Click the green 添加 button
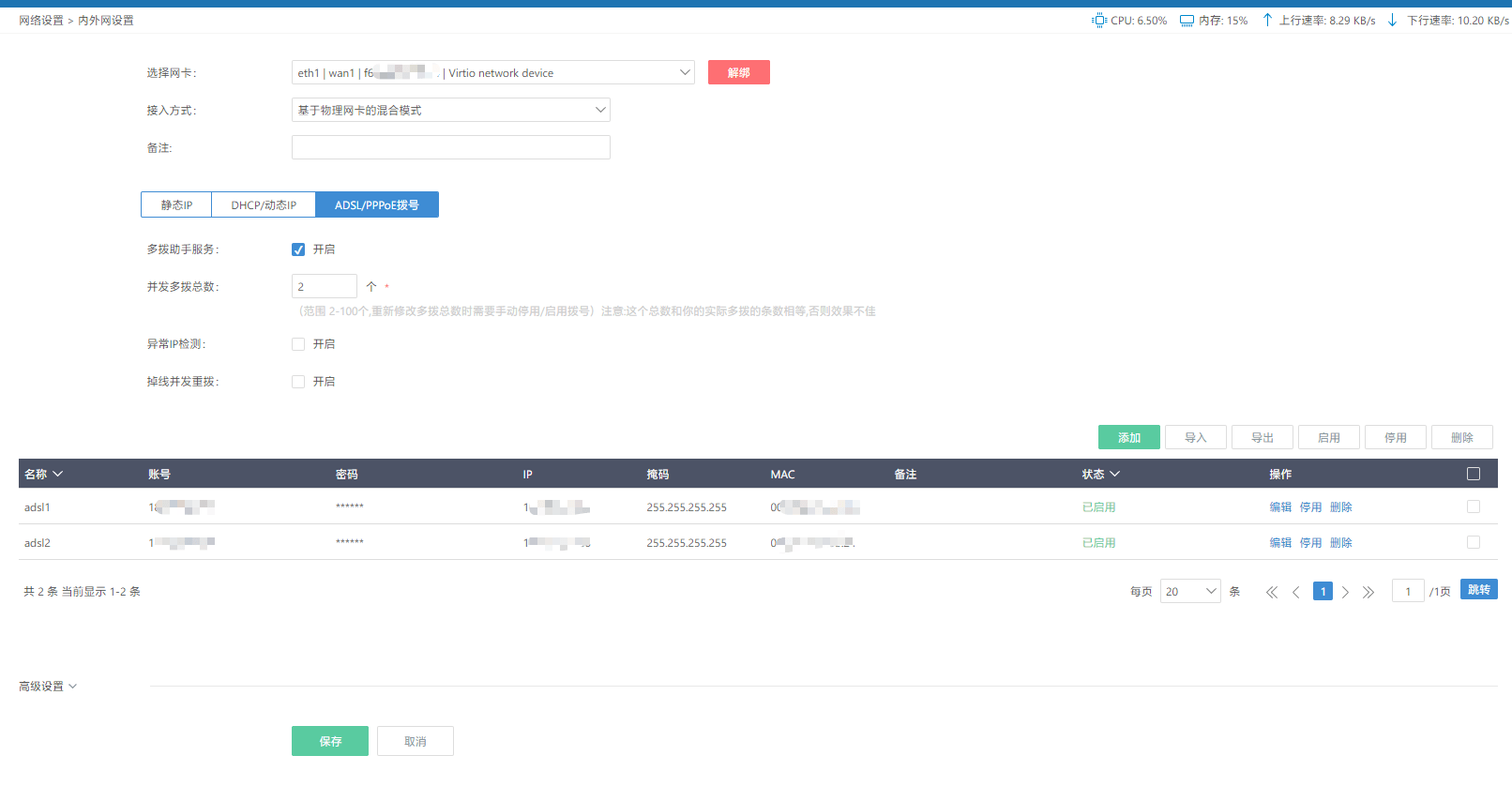This screenshot has height=786, width=1512. point(1128,438)
